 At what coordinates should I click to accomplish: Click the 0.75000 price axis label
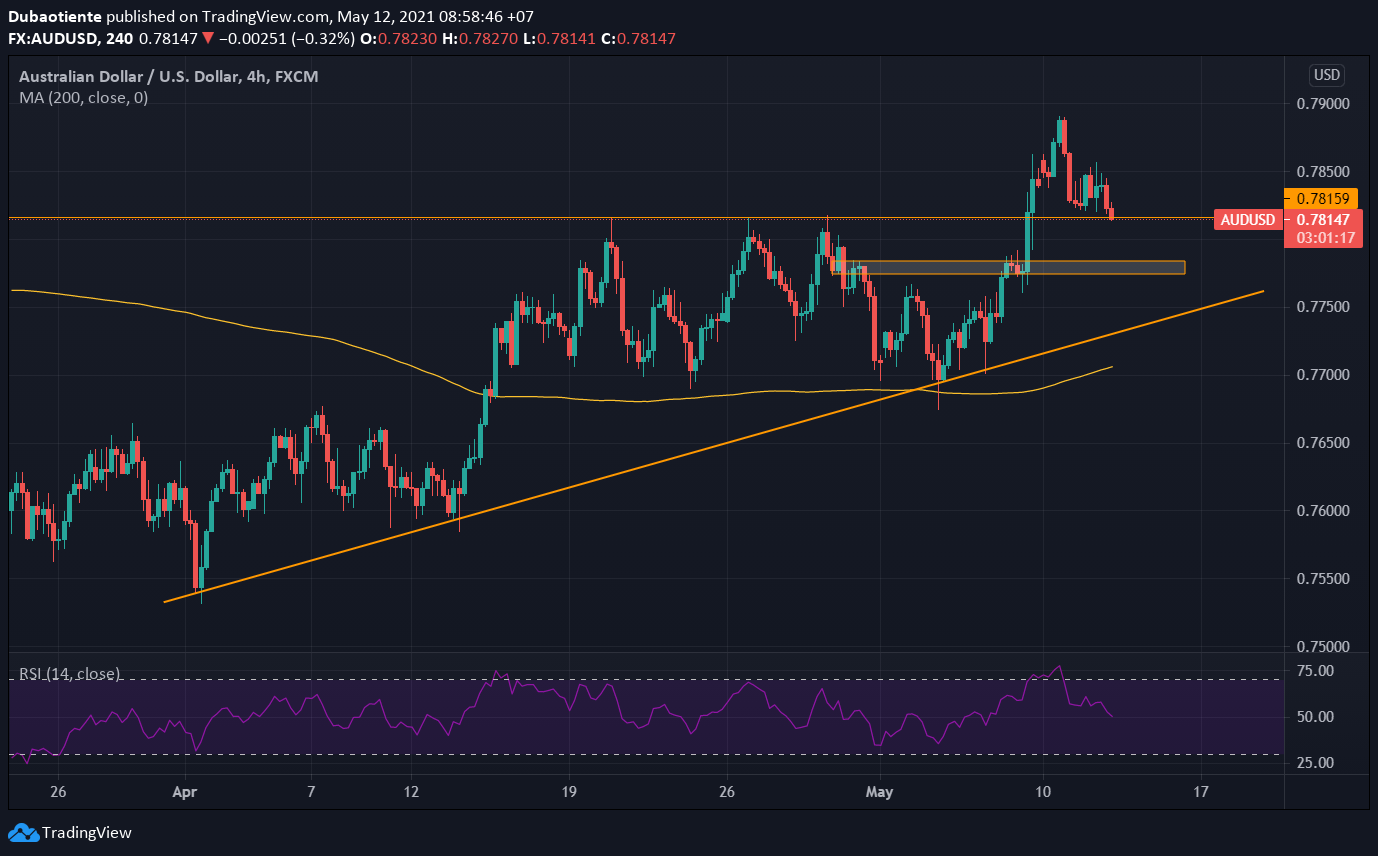1322,647
